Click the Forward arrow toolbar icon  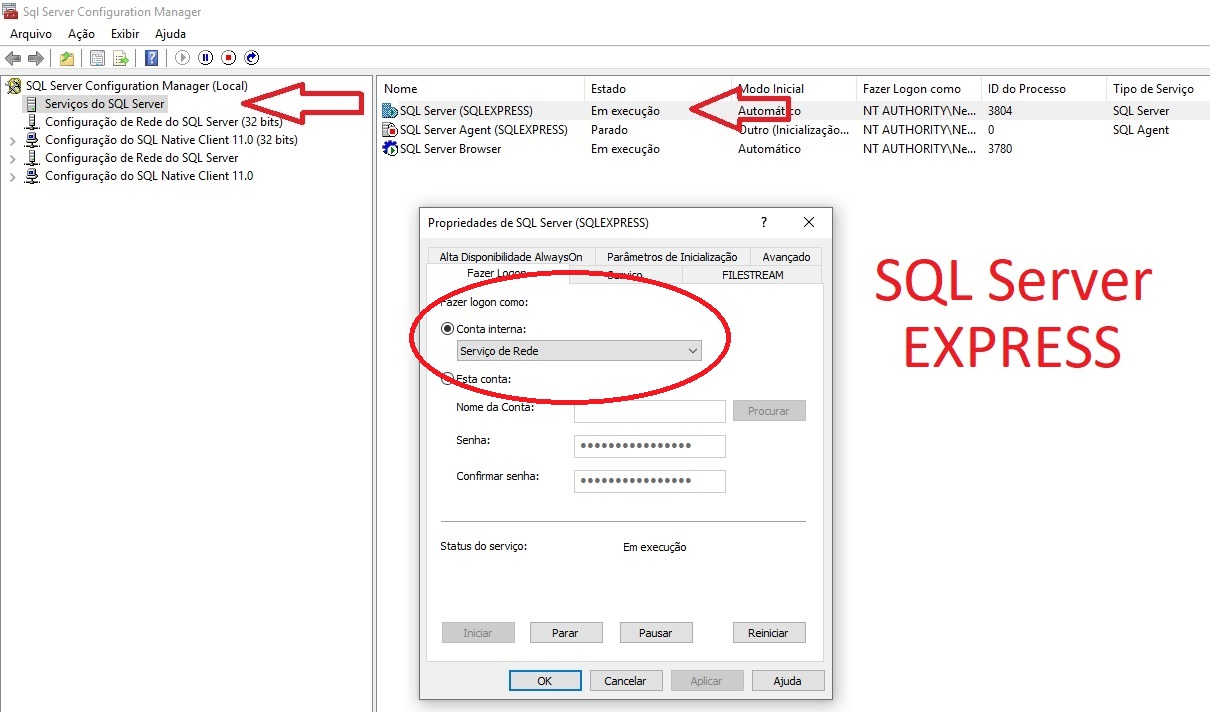click(36, 58)
